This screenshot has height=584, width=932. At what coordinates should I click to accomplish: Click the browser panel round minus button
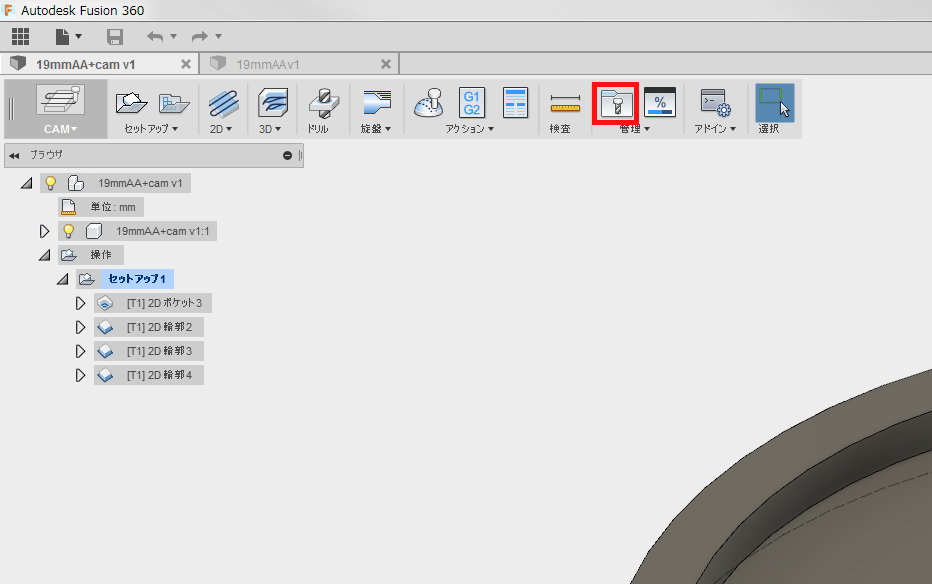[288, 156]
